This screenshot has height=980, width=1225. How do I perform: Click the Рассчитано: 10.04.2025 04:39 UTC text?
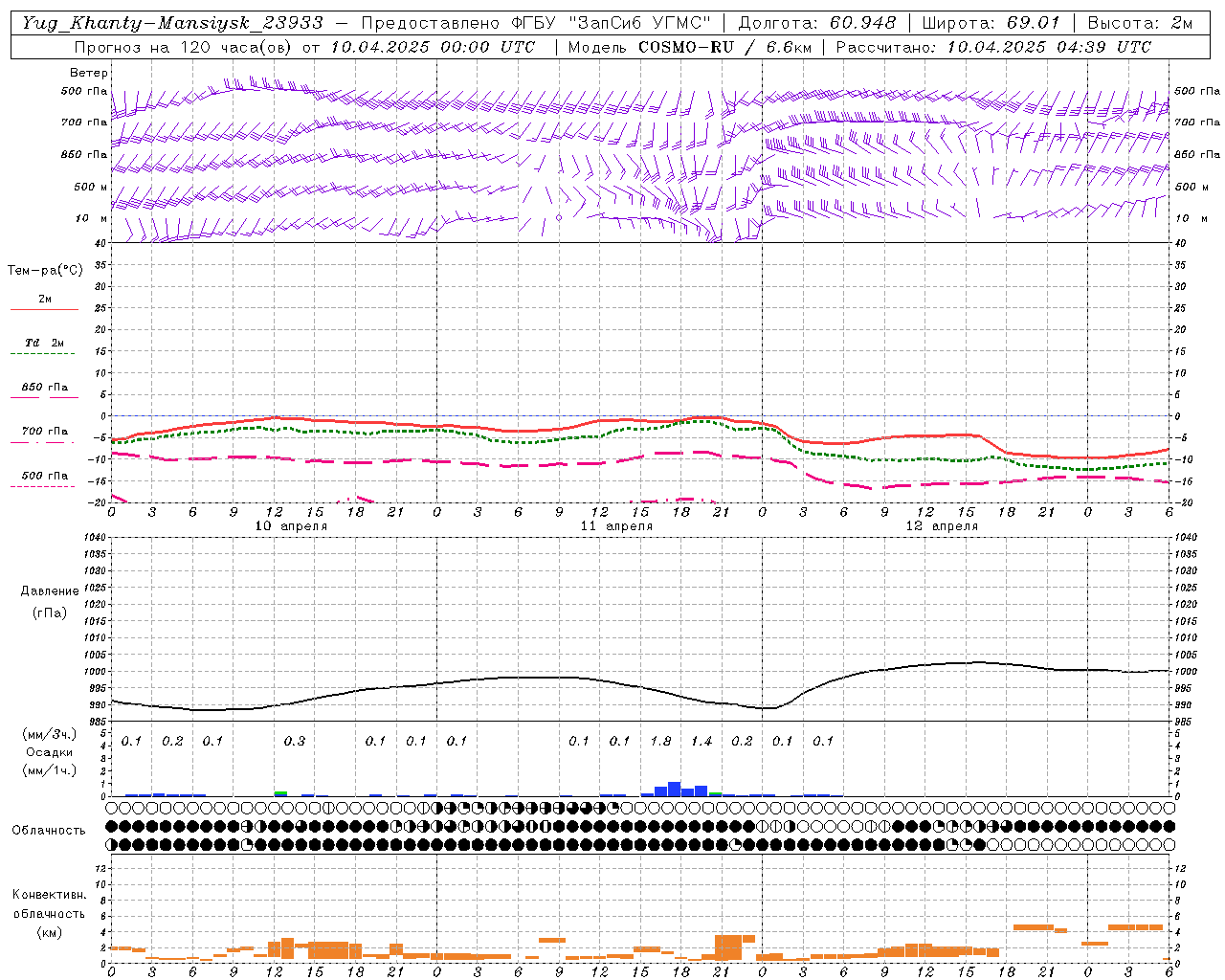click(993, 47)
